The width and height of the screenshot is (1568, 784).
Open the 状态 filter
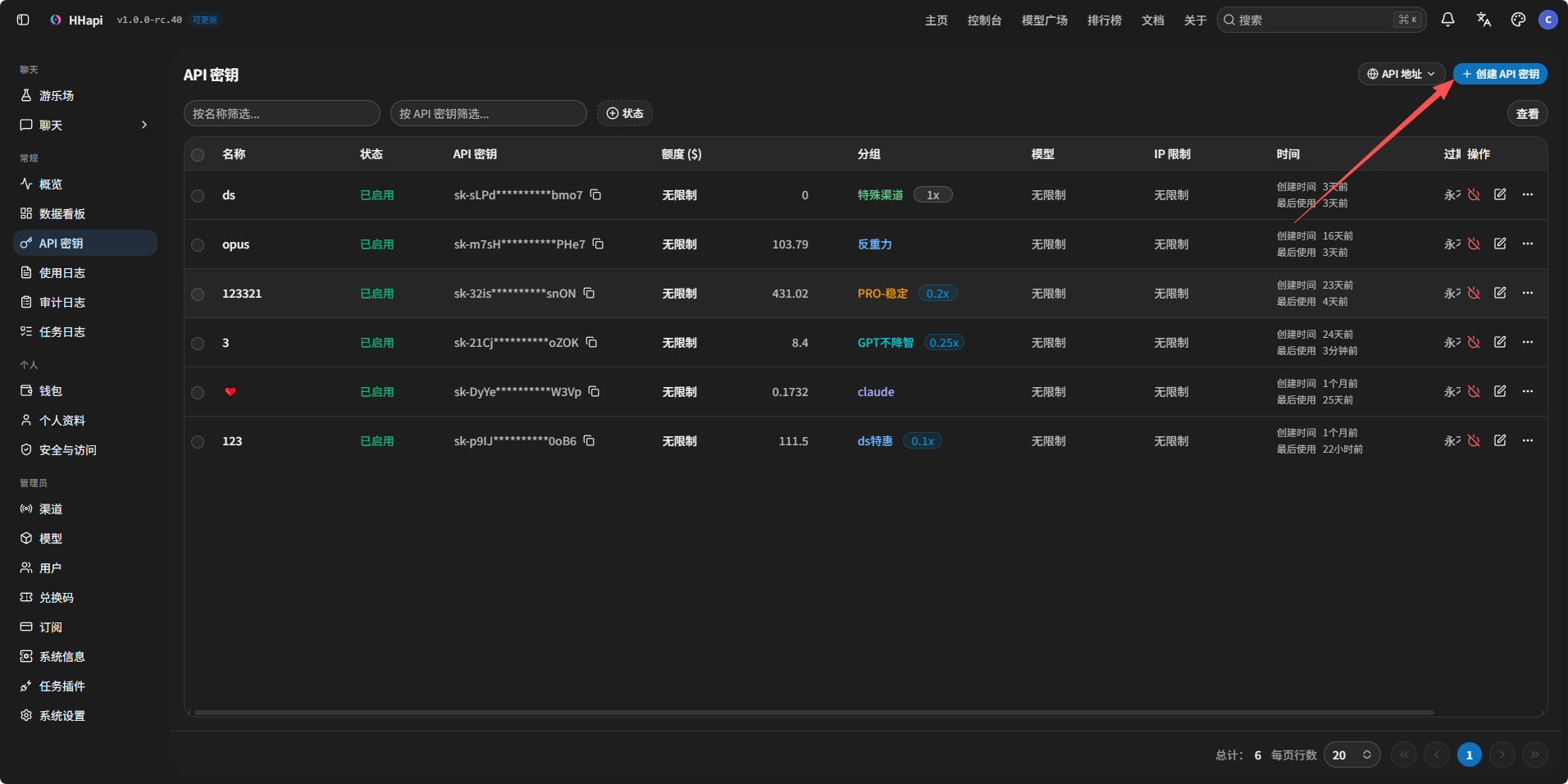pos(625,113)
